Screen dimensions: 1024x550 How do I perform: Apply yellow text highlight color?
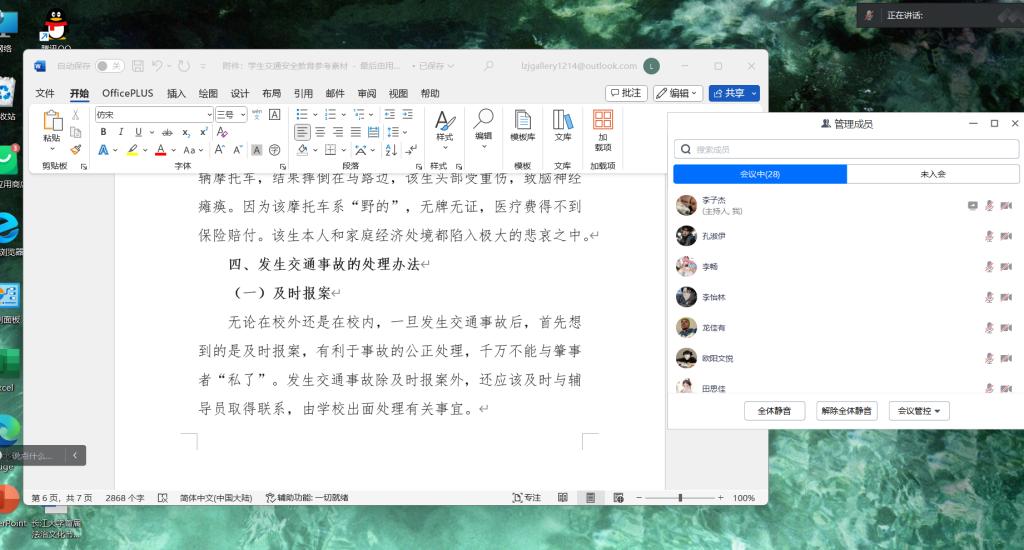click(x=132, y=150)
